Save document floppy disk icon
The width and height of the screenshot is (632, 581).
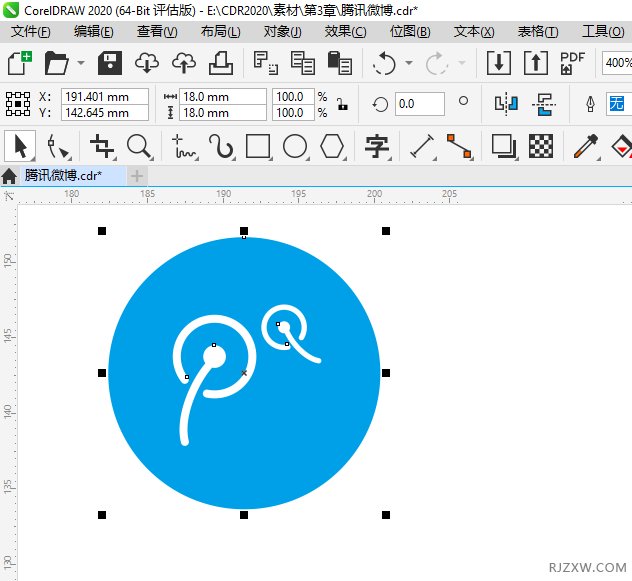point(110,63)
